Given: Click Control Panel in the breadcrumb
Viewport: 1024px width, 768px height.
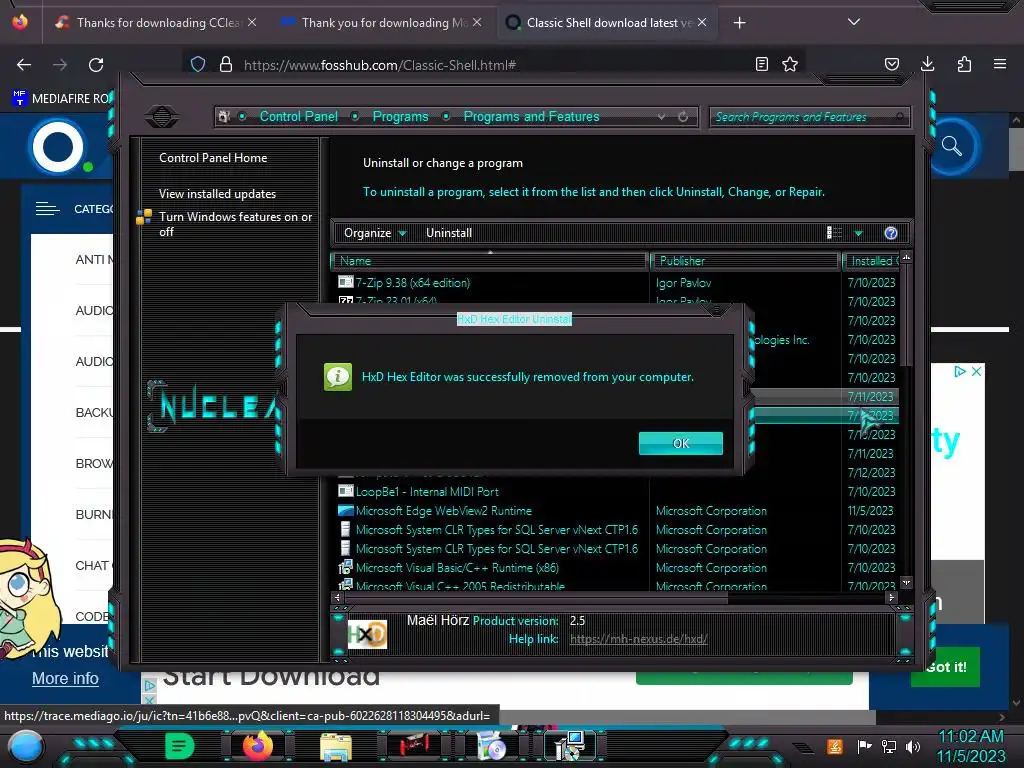Looking at the screenshot, I should pos(298,116).
